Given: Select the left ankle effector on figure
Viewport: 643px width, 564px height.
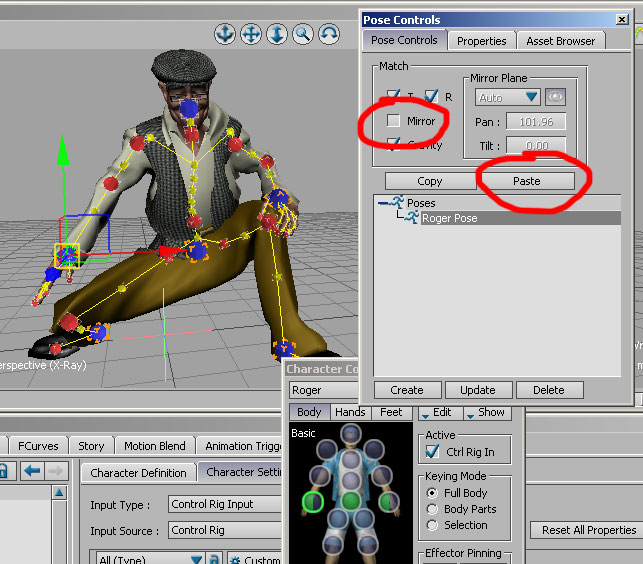Looking at the screenshot, I should coord(333,545).
